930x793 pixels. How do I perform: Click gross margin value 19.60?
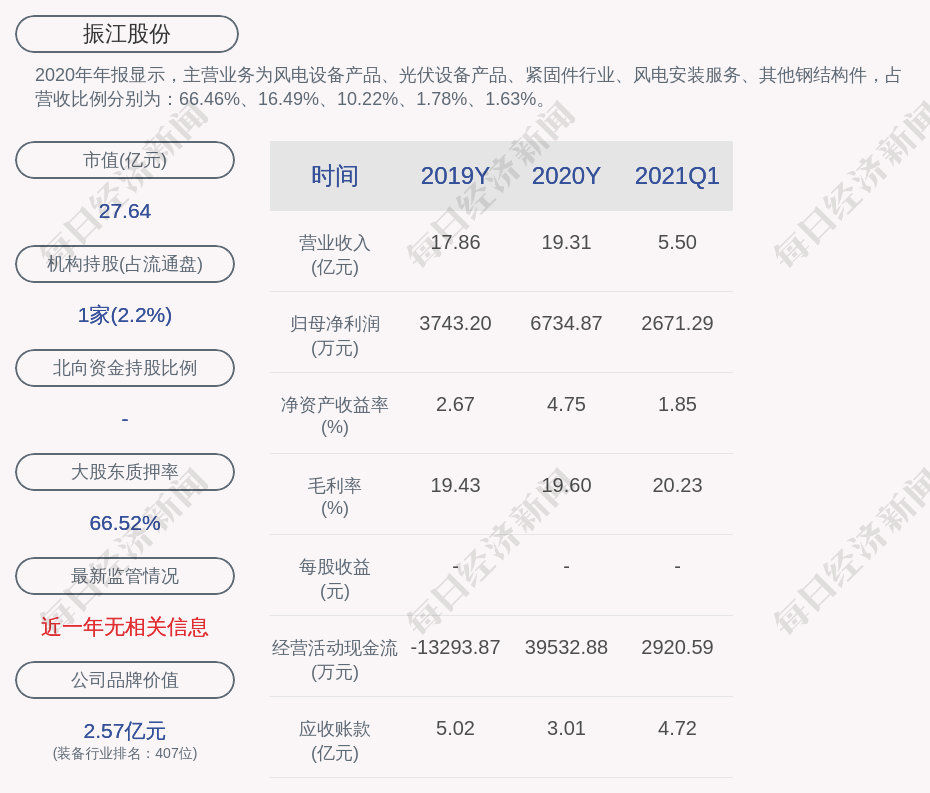point(566,485)
